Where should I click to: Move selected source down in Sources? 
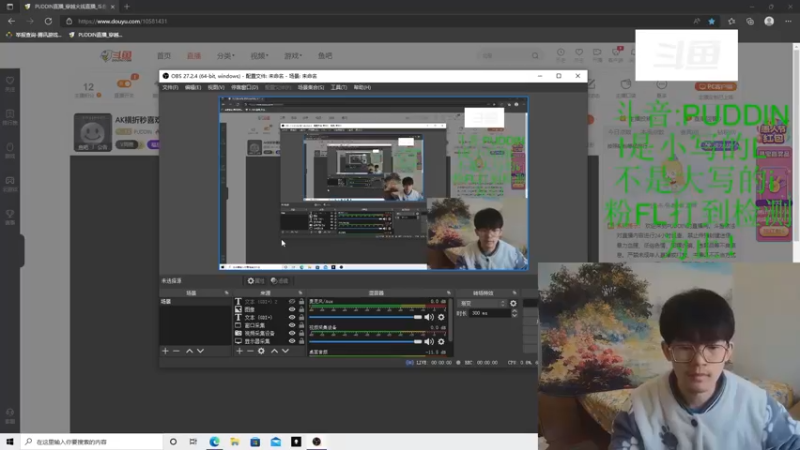pyautogui.click(x=286, y=351)
